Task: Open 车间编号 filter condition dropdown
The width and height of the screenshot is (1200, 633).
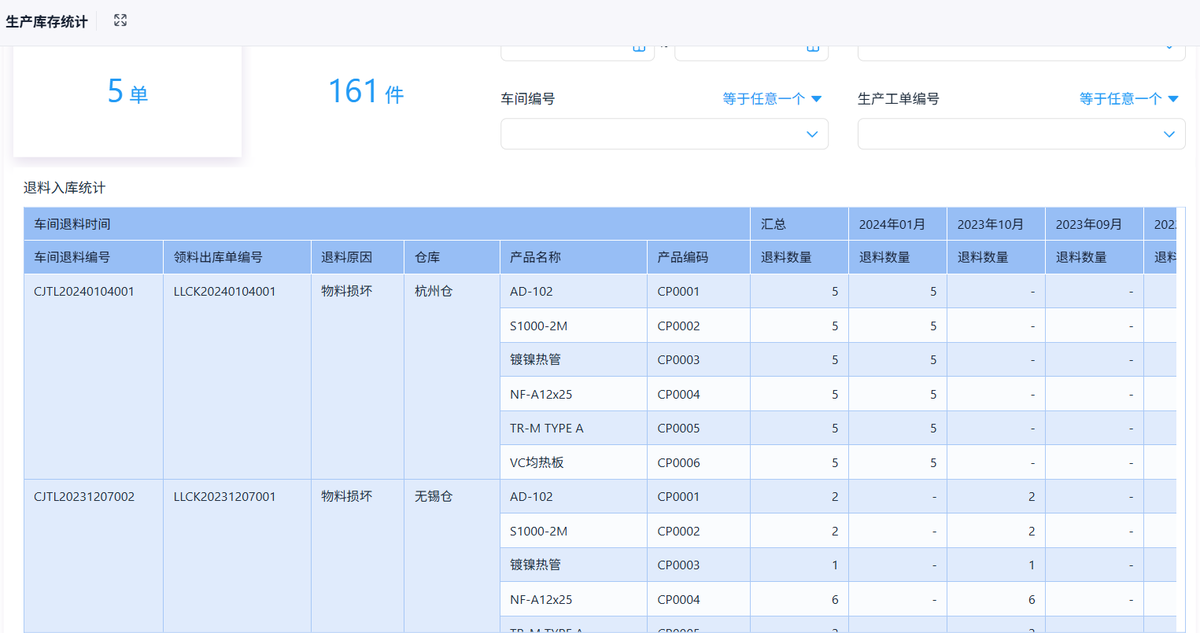Action: (772, 99)
